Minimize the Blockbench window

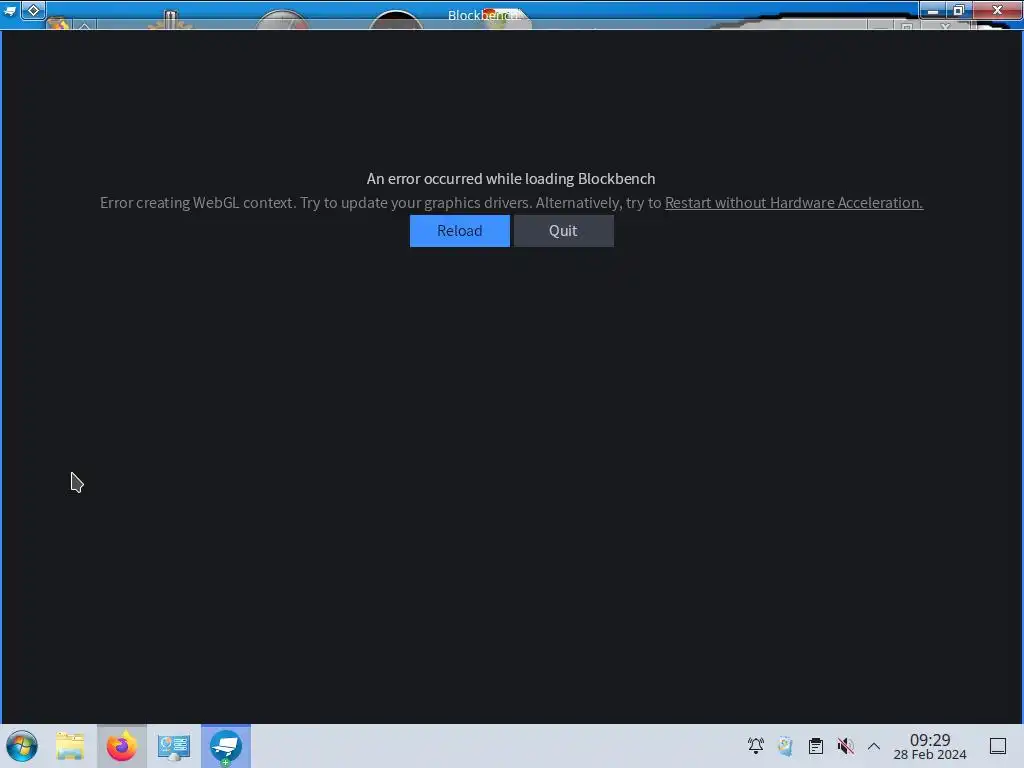point(933,10)
